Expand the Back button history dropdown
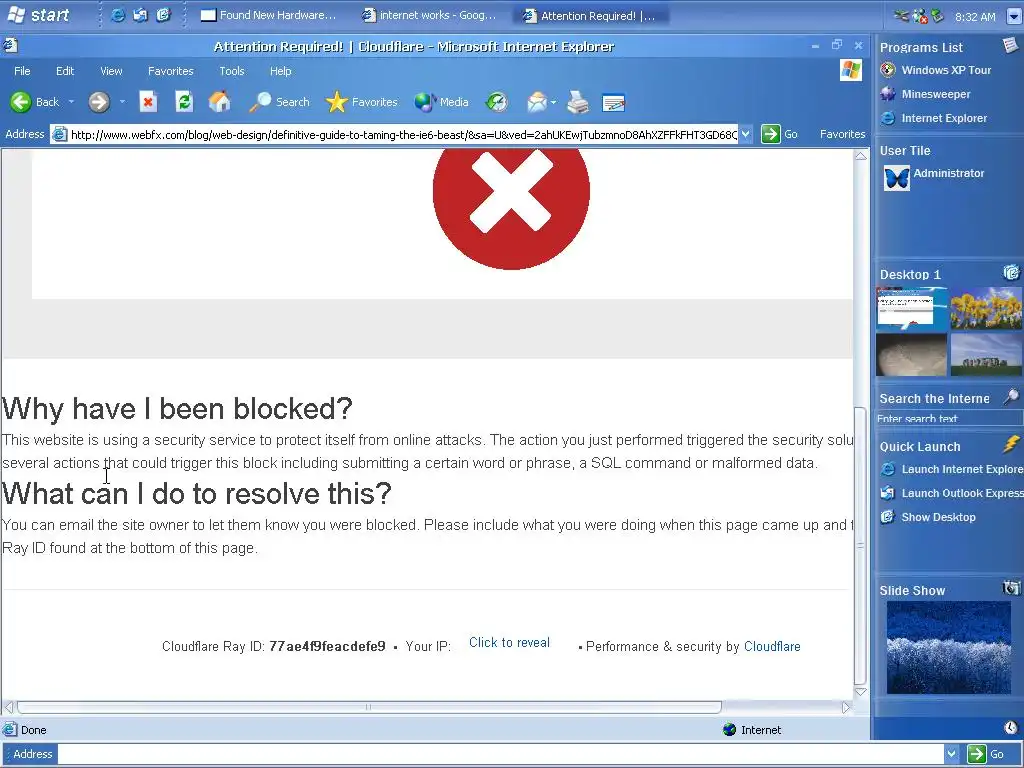 click(x=71, y=102)
